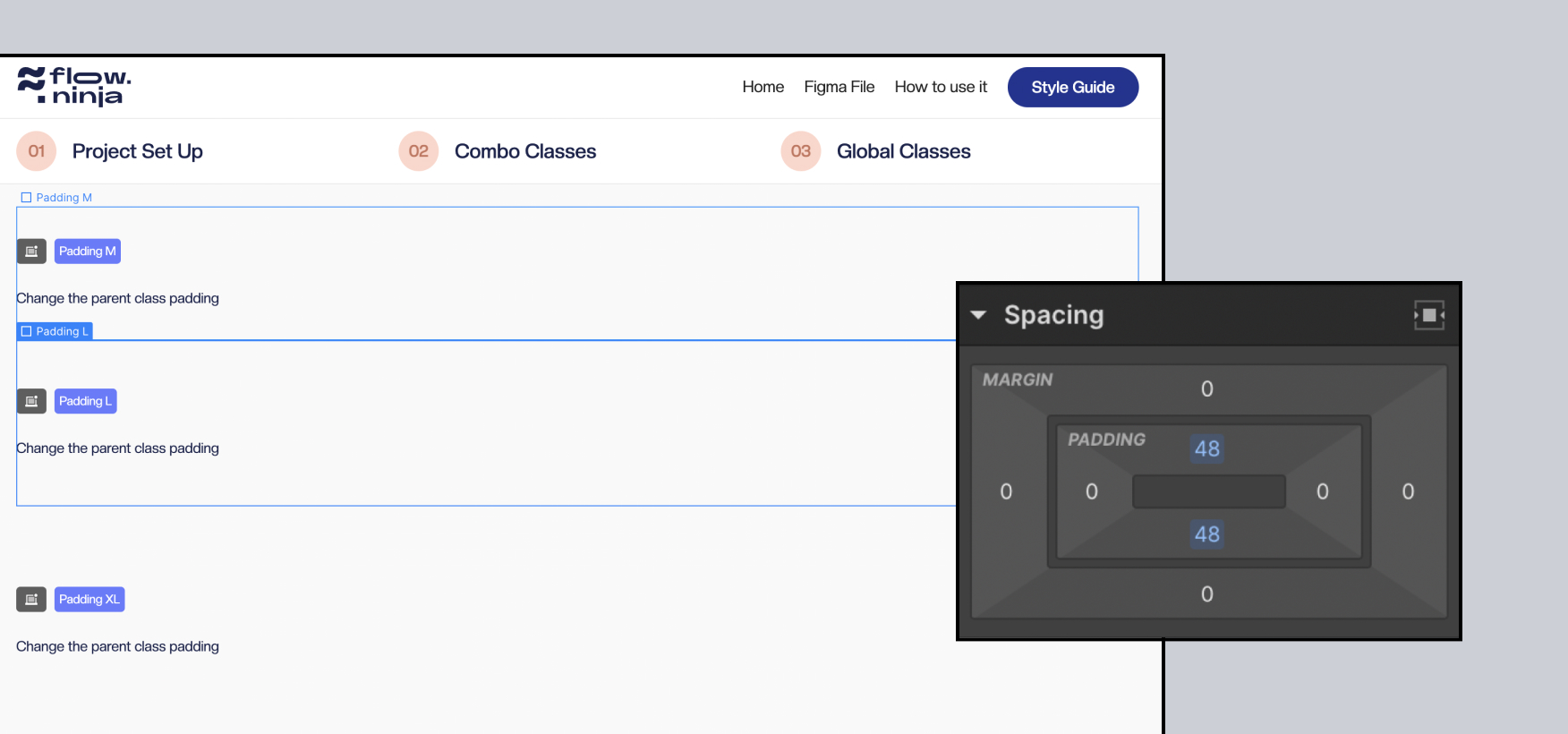Click the Flow Ninja logo
The height and width of the screenshot is (734, 1568).
[74, 87]
